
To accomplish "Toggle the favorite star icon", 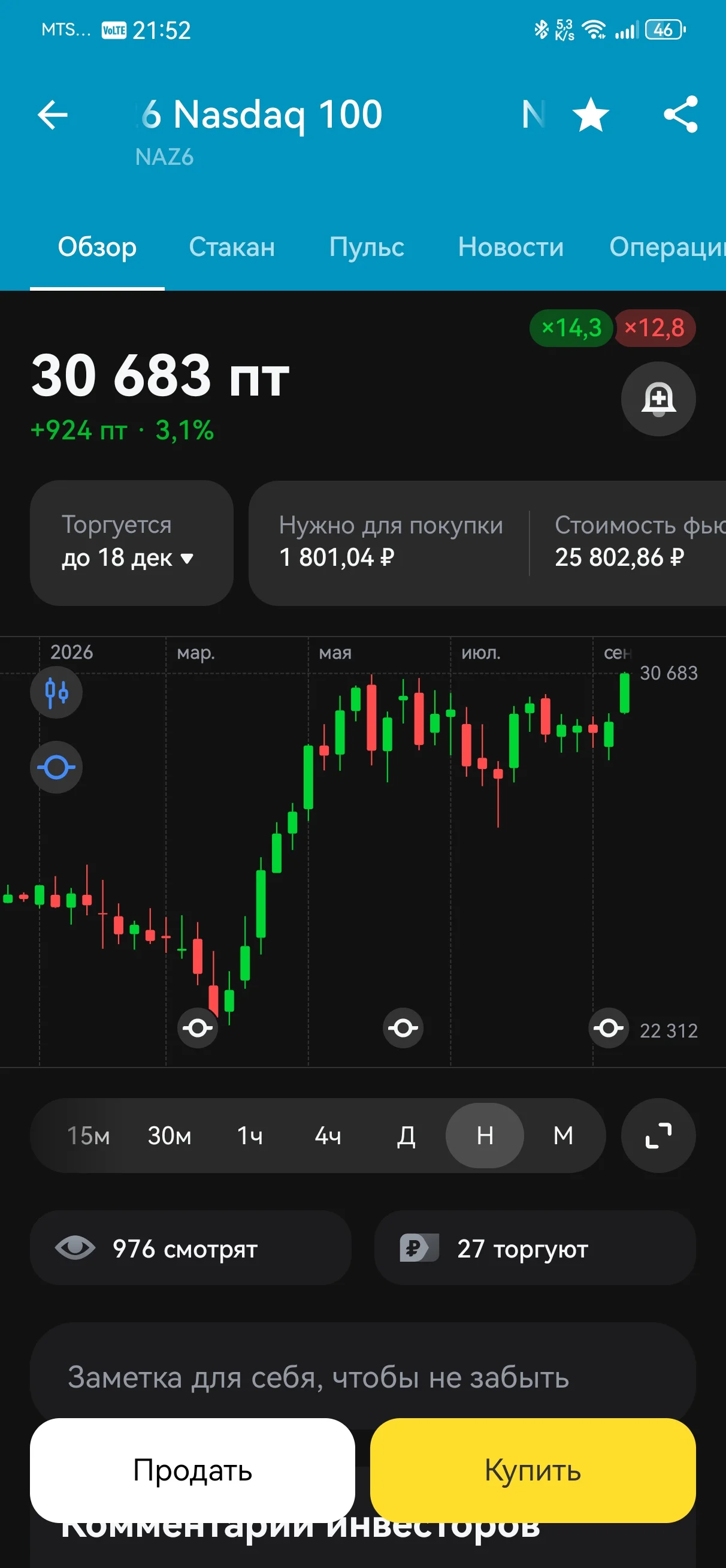I will tap(591, 114).
